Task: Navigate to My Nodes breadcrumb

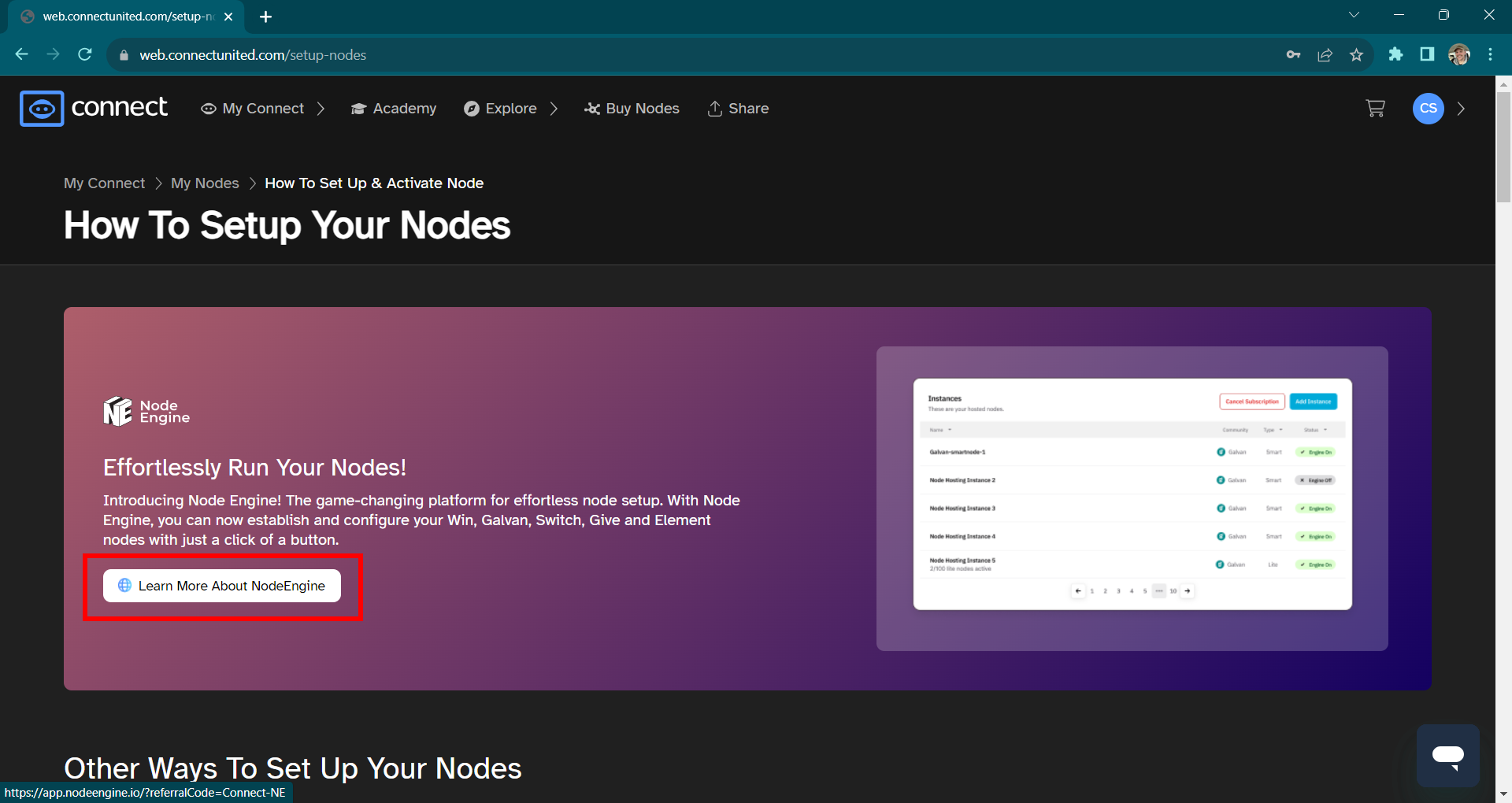Action: pyautogui.click(x=205, y=183)
